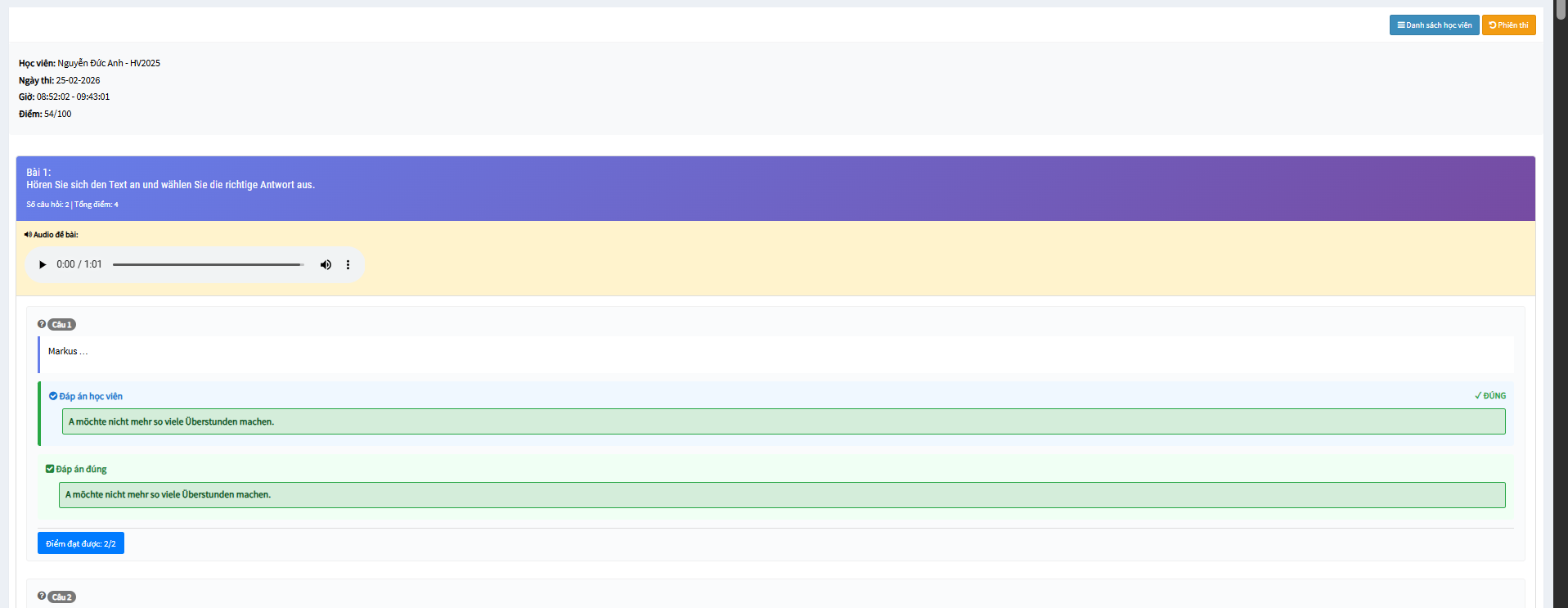Click the checkbox icon beside Đáp án đúng
Image resolution: width=1568 pixels, height=608 pixels.
pos(50,469)
